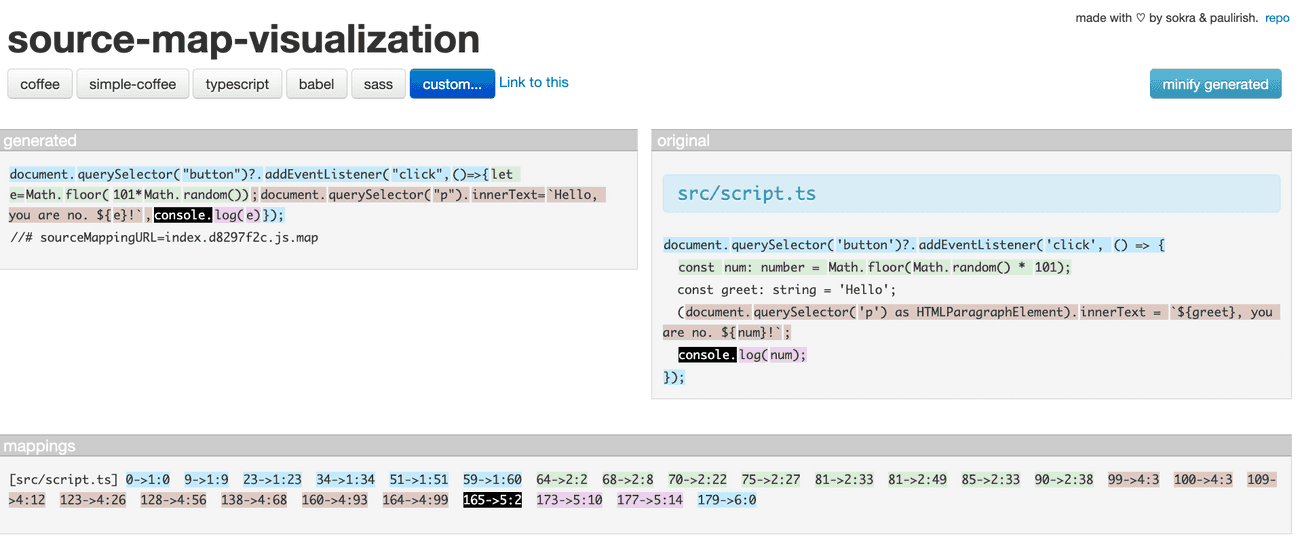Open the repo link

[x=1277, y=18]
